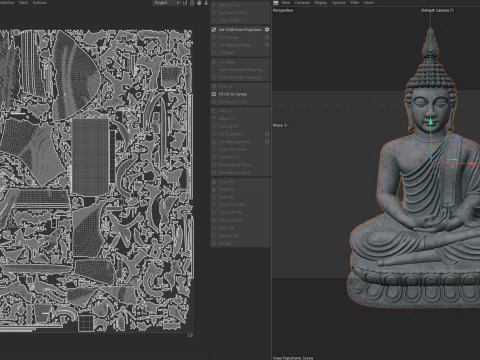Image resolution: width=480 pixels, height=360 pixels.
Task: Click the blue Z axis handle
Action: pos(431,159)
